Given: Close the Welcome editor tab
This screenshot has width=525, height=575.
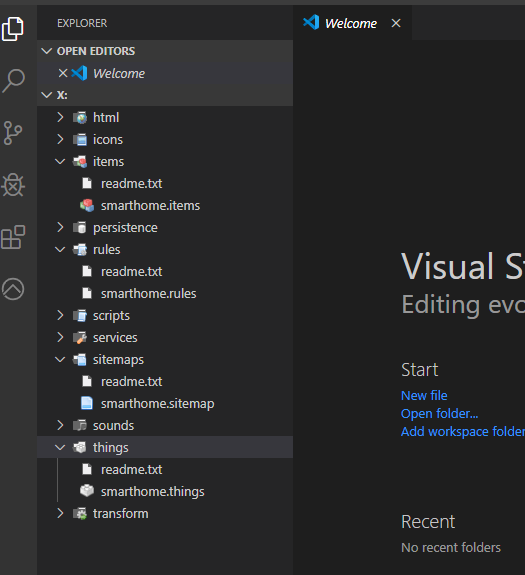Looking at the screenshot, I should pyautogui.click(x=396, y=23).
